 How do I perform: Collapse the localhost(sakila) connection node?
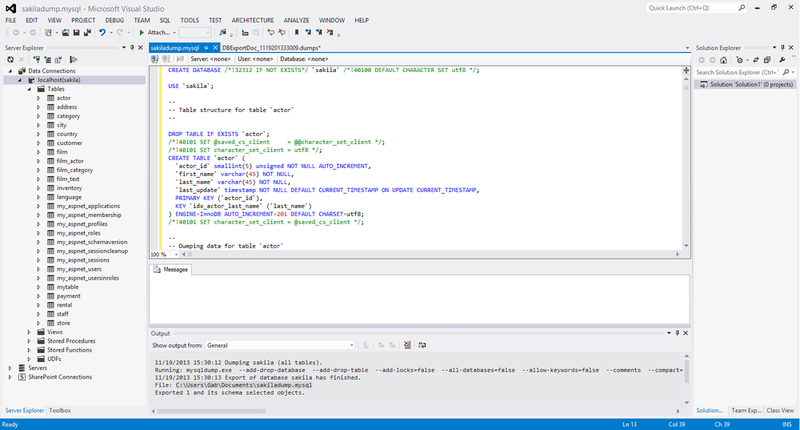[20, 80]
